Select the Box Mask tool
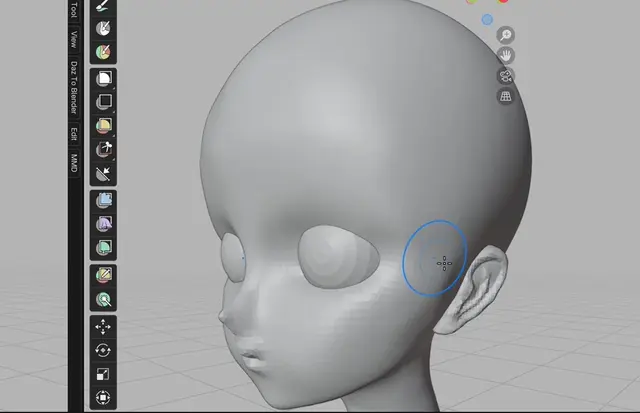 coord(103,79)
